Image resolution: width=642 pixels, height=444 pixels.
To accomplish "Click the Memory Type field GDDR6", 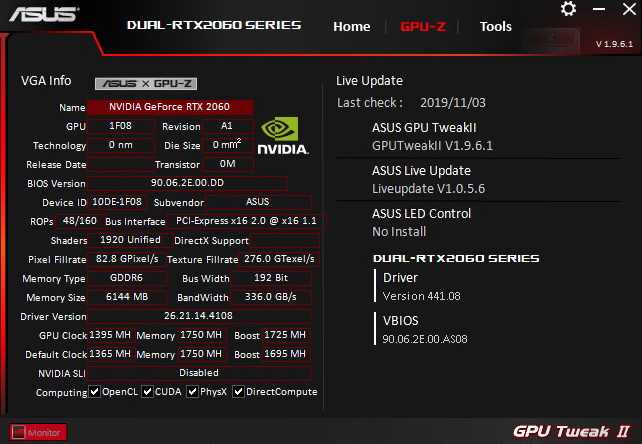I will click(x=127, y=278).
